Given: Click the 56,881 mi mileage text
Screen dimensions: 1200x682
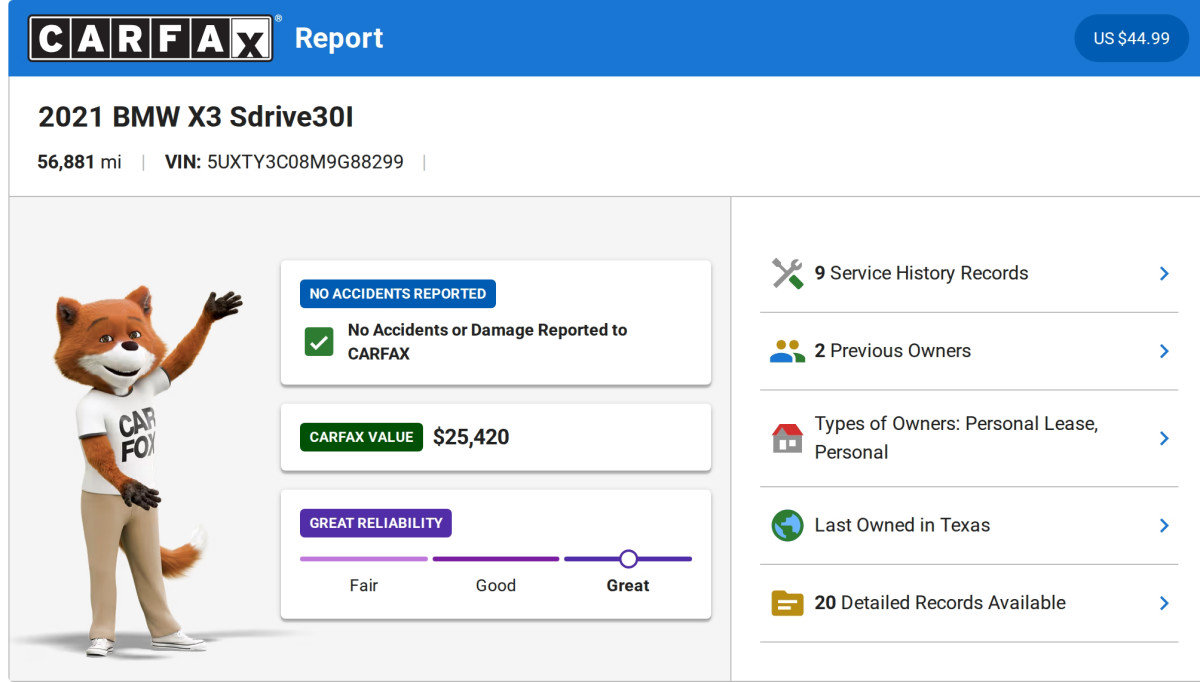Looking at the screenshot, I should pos(80,162).
